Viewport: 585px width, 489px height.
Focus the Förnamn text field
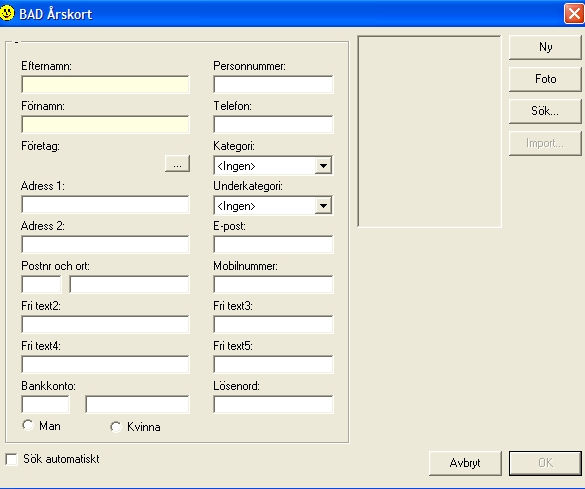(106, 124)
